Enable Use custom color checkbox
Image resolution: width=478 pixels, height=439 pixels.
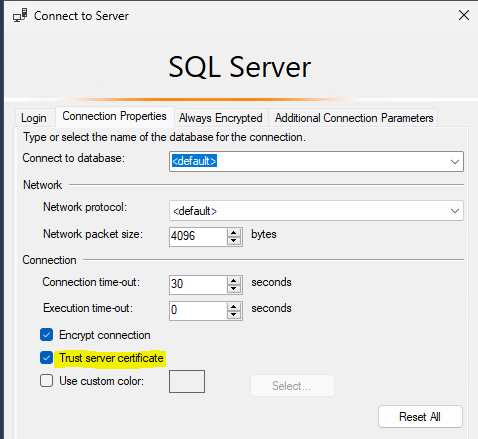(47, 380)
